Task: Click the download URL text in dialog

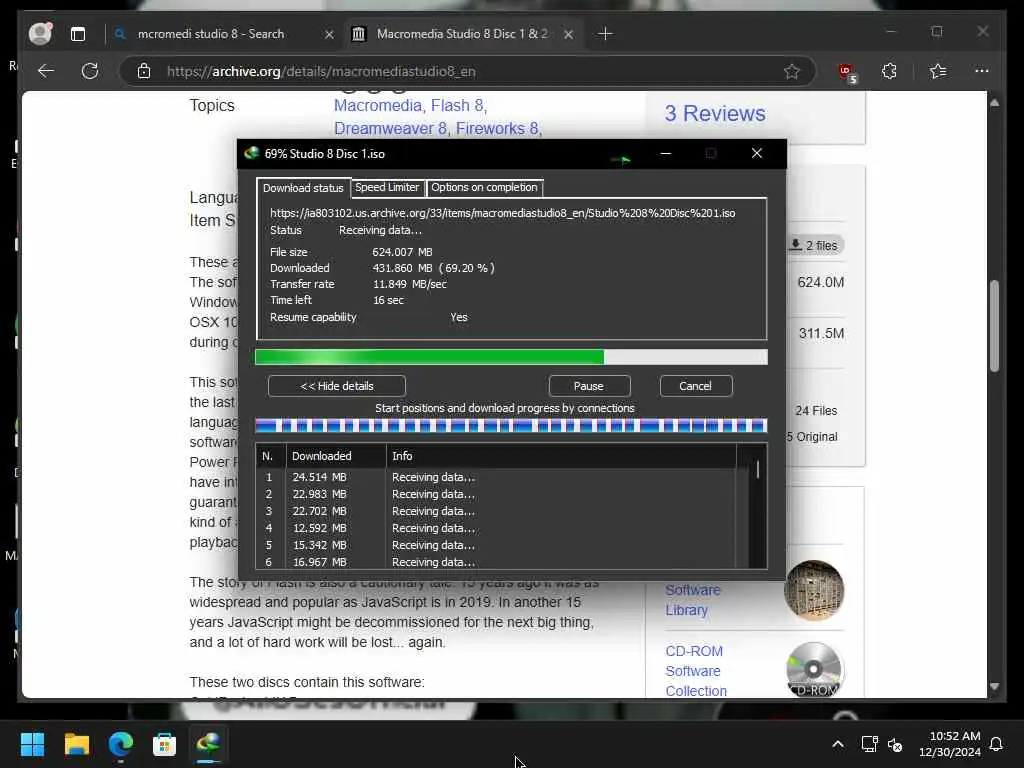Action: 502,213
